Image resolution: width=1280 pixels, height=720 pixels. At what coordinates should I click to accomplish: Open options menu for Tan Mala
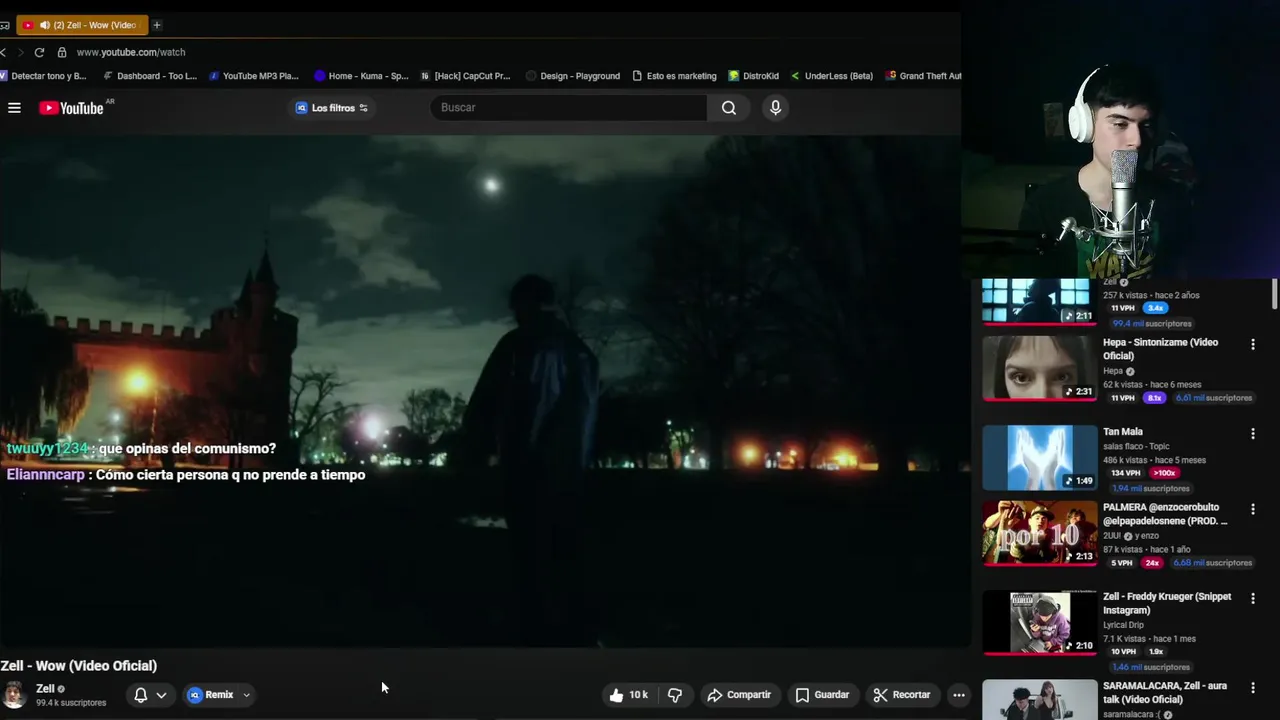(1252, 434)
